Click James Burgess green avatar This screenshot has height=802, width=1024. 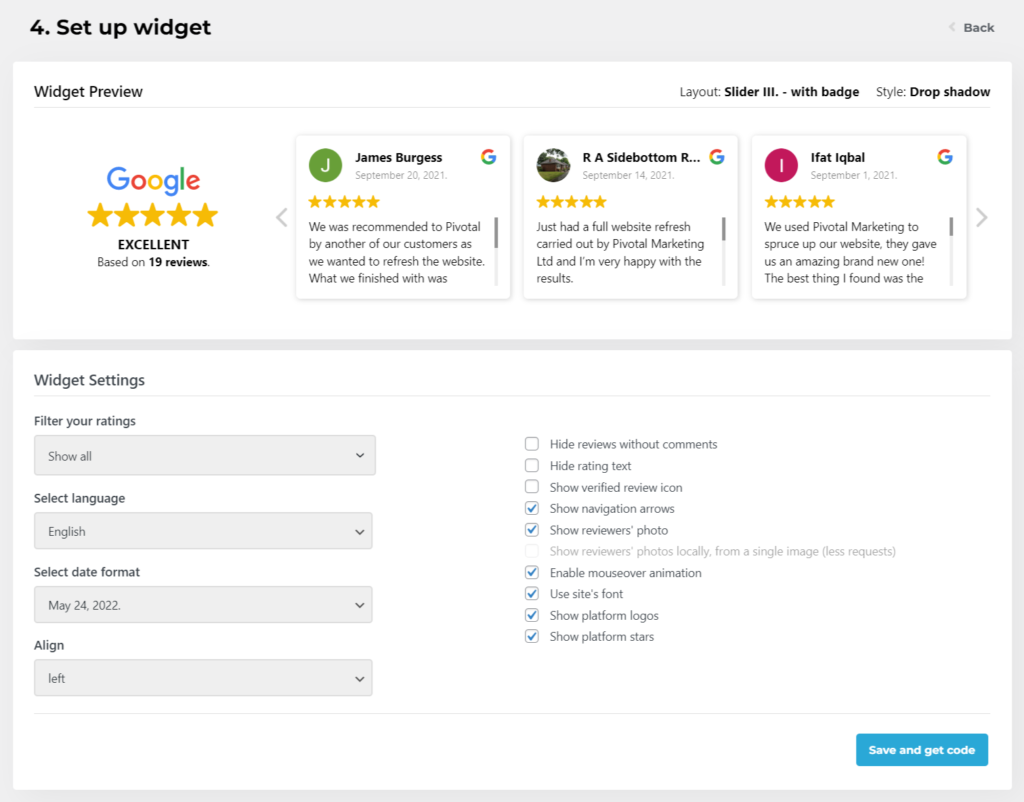(325, 165)
